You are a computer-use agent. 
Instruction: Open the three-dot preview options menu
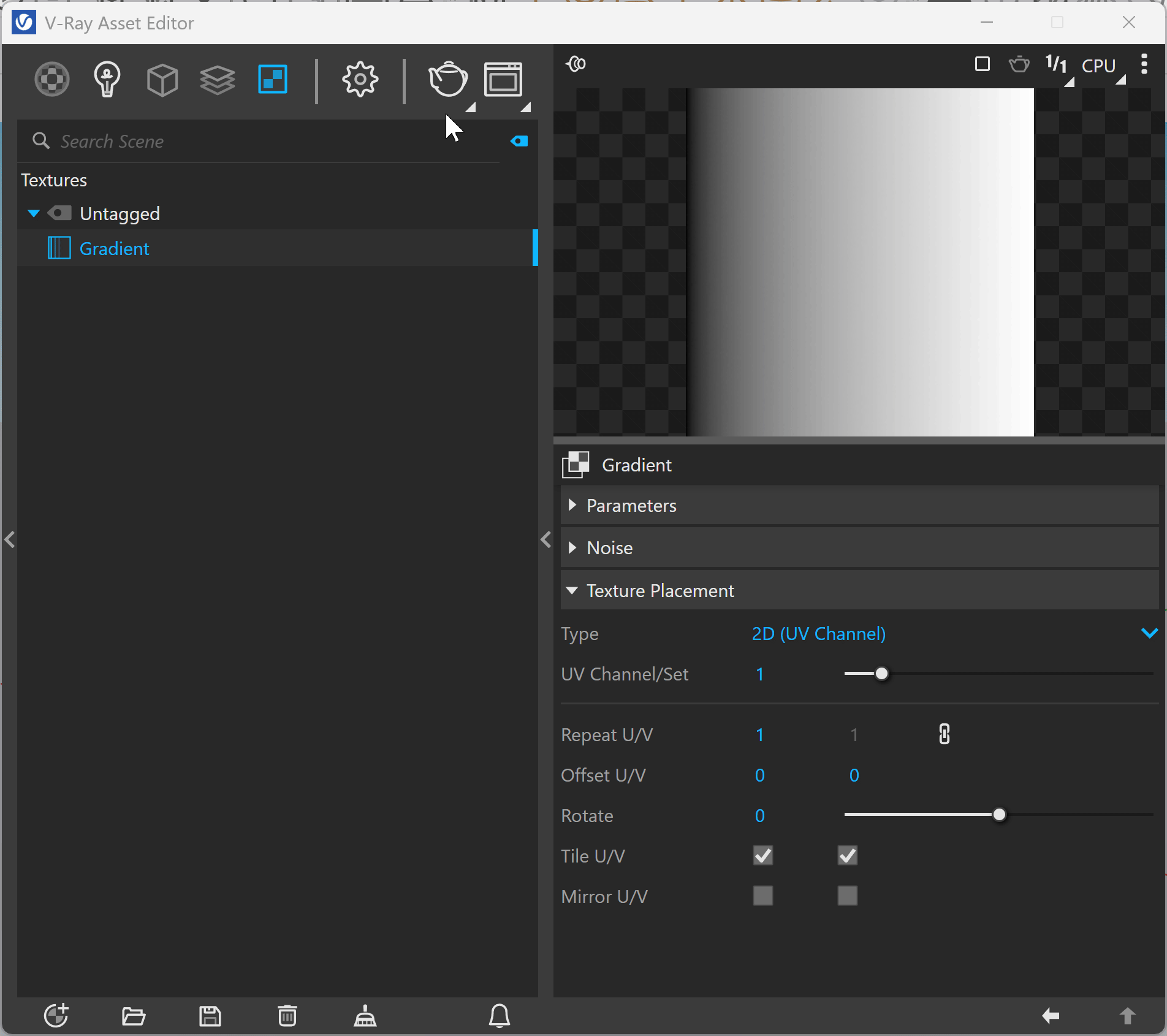tap(1144, 64)
